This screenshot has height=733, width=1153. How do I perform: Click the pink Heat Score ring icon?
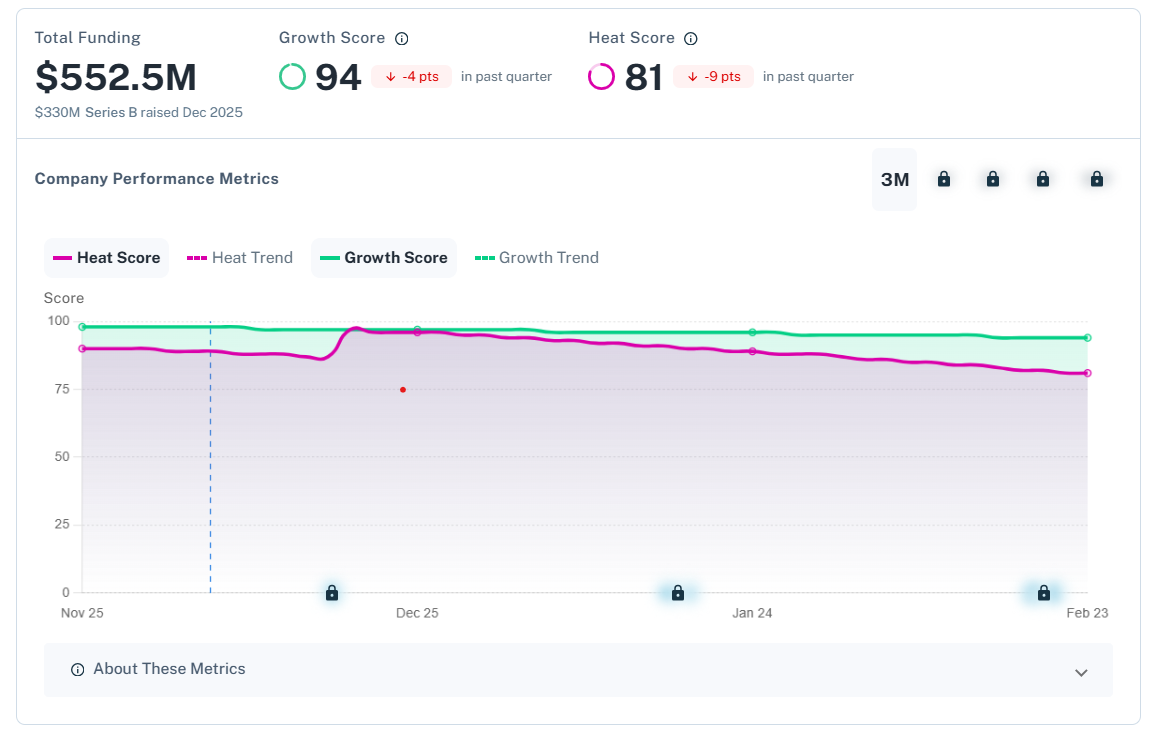click(602, 77)
